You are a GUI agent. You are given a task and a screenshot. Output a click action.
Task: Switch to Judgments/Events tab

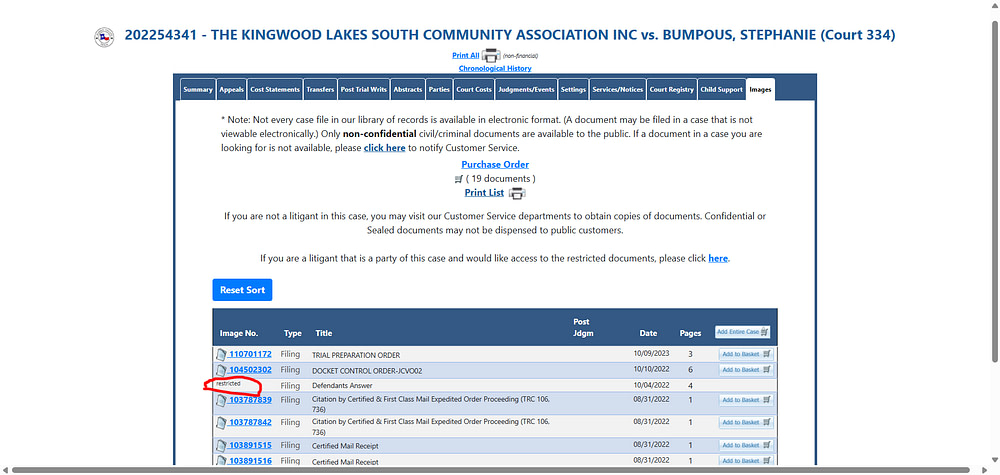[x=526, y=90]
